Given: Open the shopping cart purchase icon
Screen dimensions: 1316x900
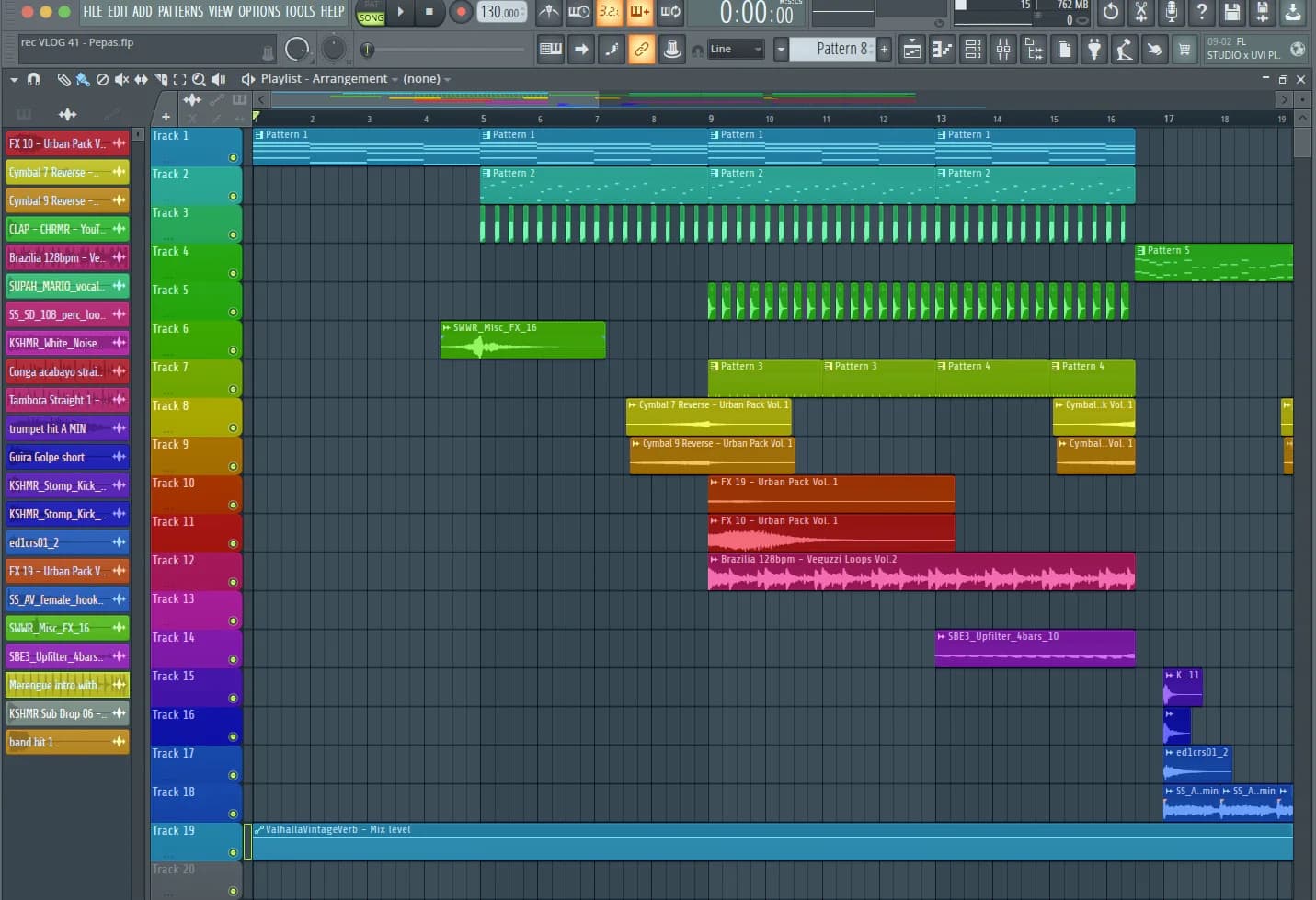Looking at the screenshot, I should 1184,49.
